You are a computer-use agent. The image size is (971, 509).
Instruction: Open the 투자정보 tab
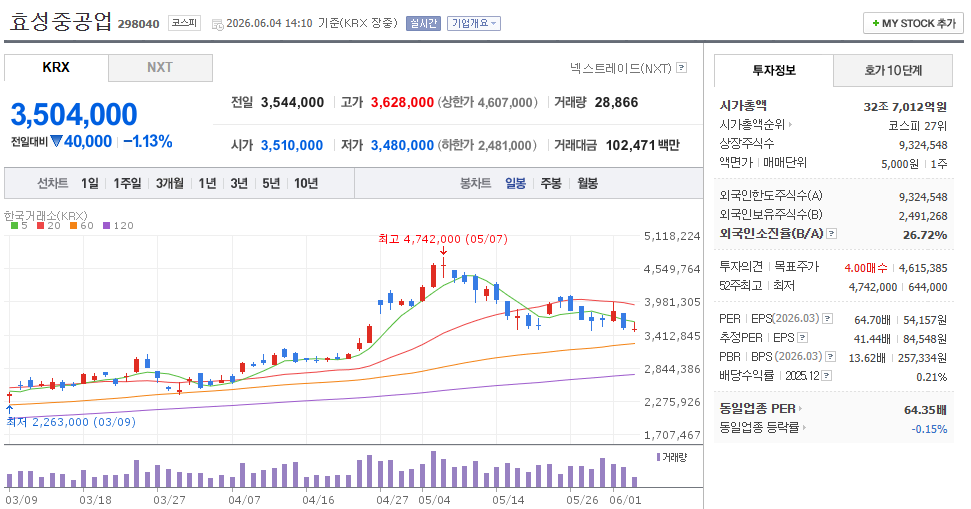coord(773,70)
